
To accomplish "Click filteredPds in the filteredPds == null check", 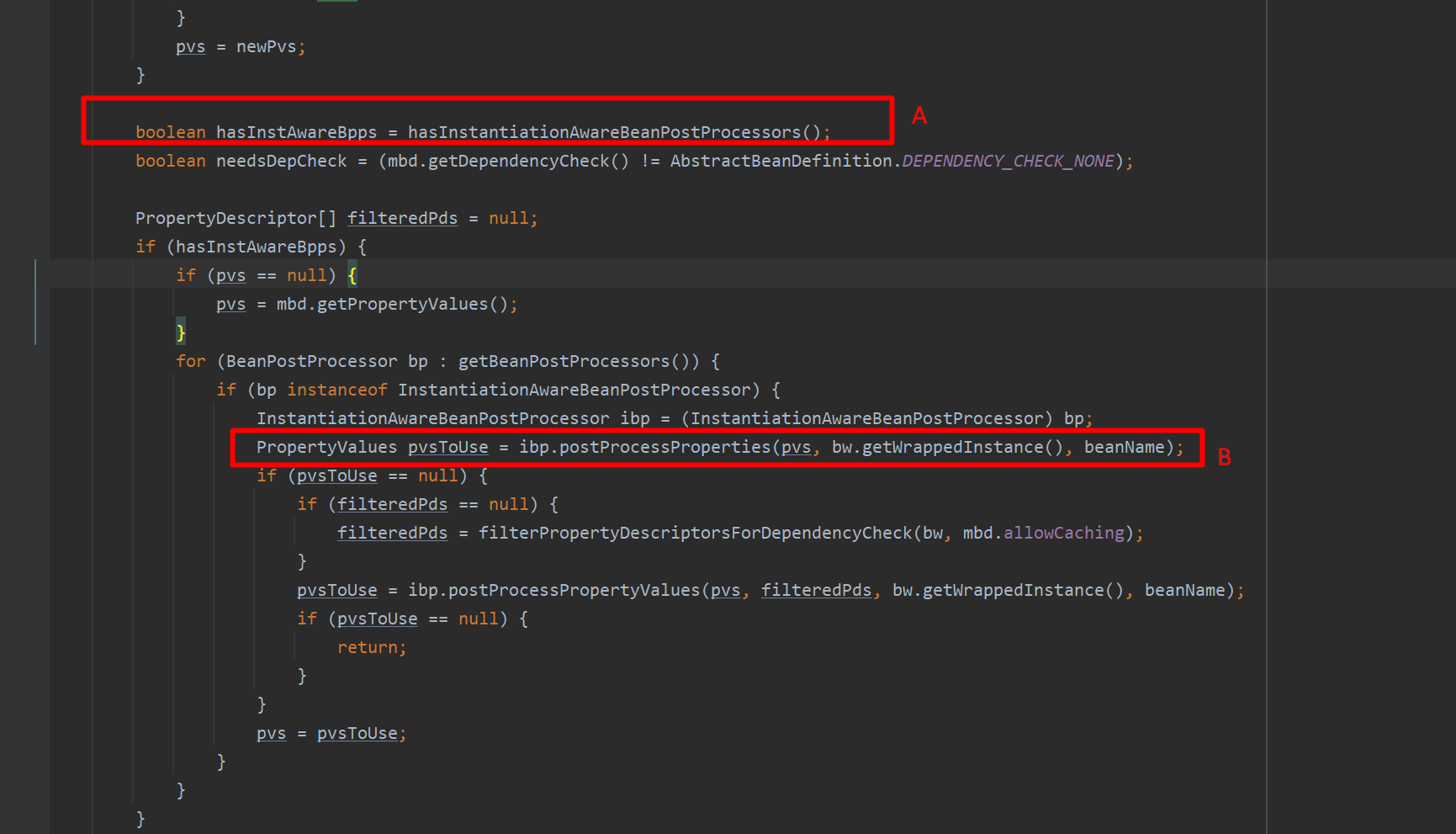I will click(x=393, y=504).
